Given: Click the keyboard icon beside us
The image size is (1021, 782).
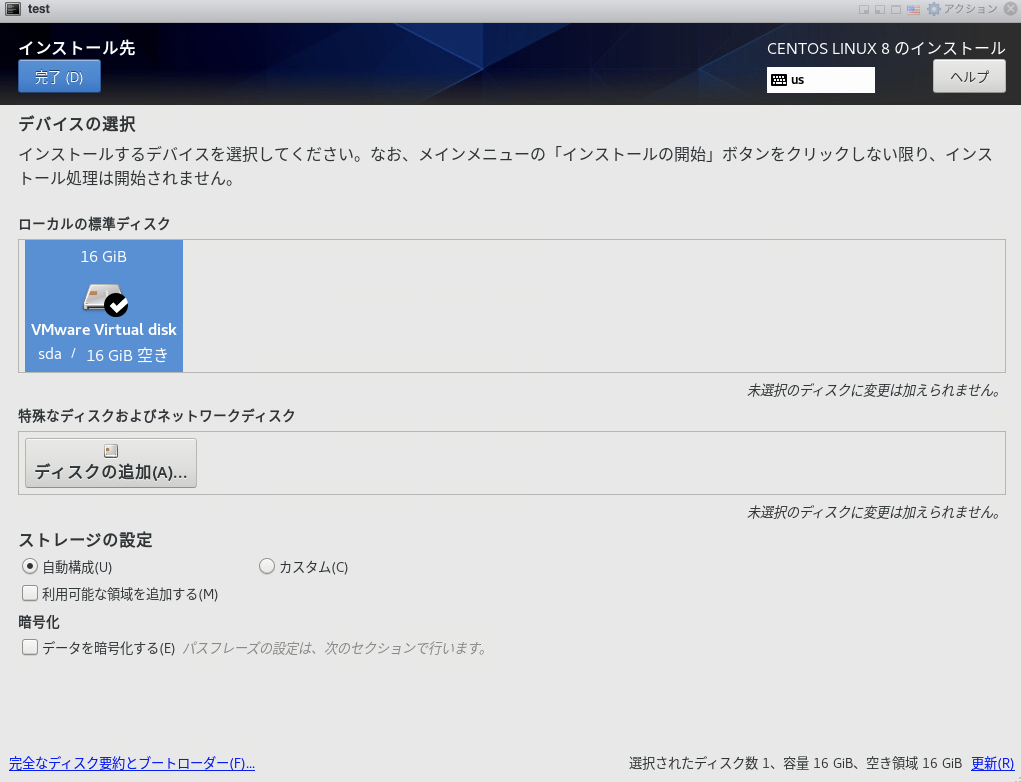Looking at the screenshot, I should [x=779, y=80].
